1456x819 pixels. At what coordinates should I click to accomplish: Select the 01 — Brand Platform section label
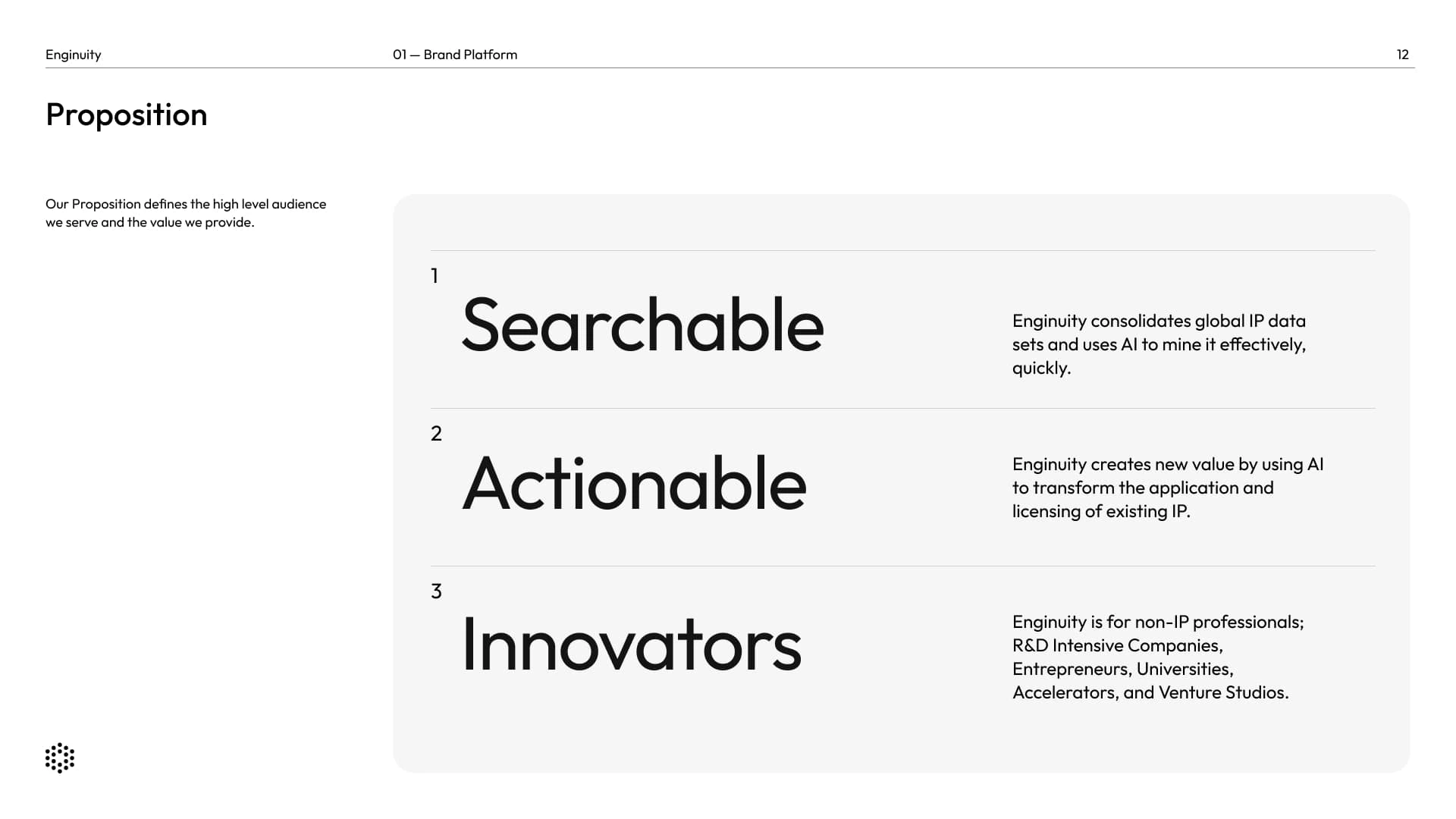pos(455,55)
